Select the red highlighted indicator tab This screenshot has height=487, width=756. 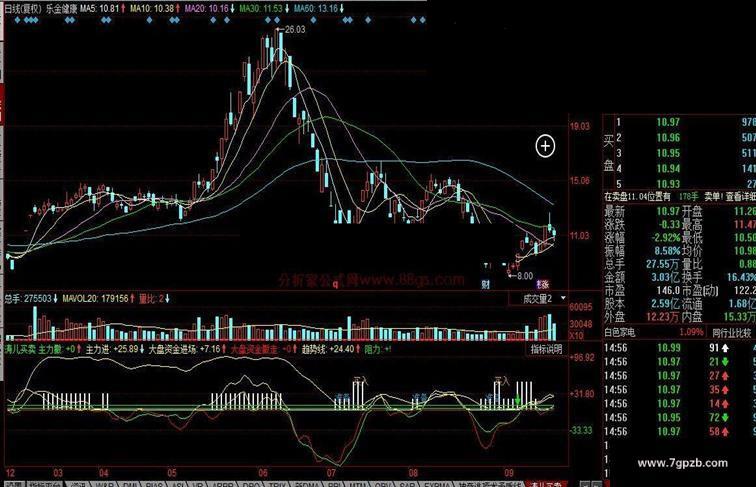546,484
